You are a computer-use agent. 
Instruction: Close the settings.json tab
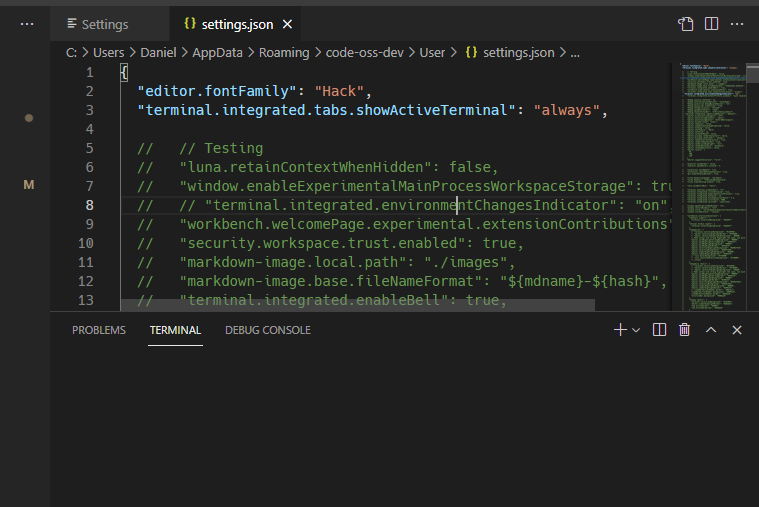(288, 24)
